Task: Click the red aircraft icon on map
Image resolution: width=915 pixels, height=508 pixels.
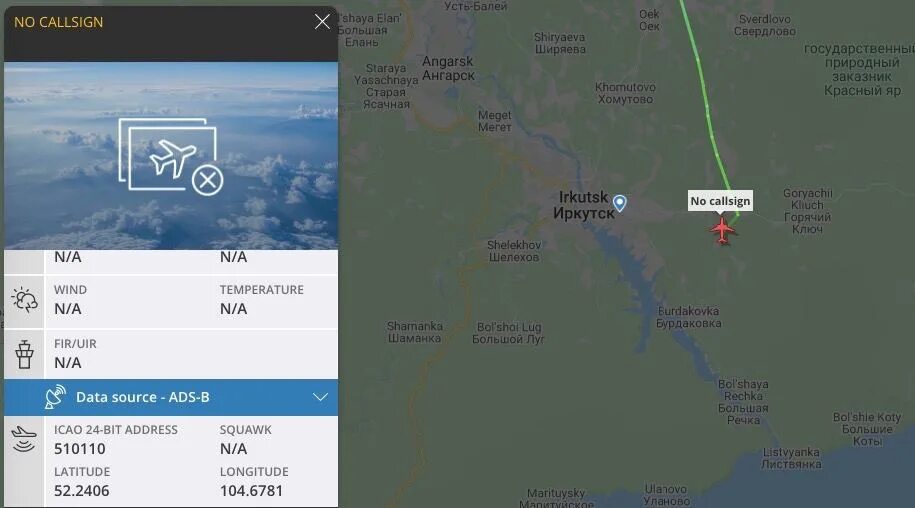Action: [x=722, y=230]
